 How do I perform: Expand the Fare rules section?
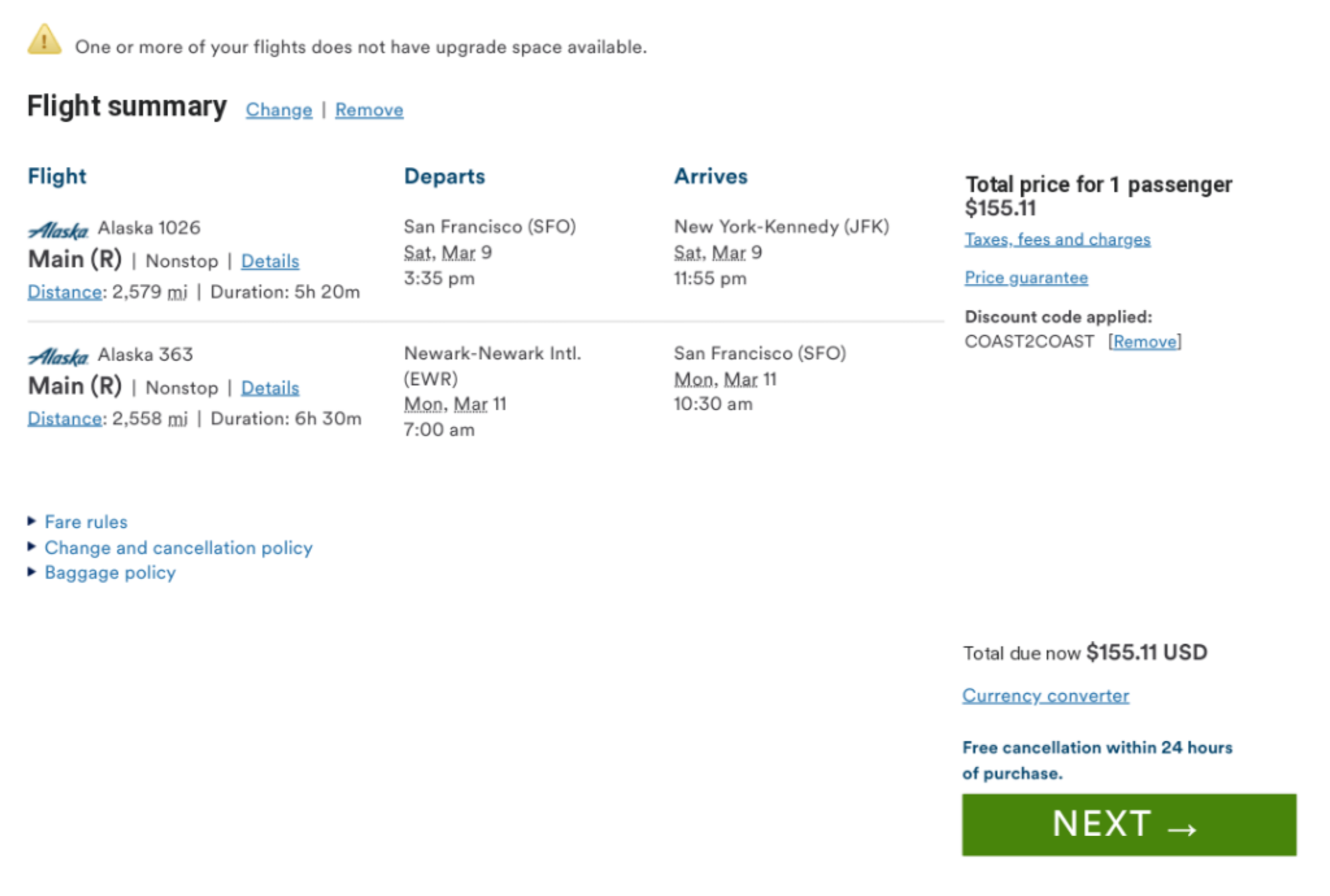click(x=86, y=522)
